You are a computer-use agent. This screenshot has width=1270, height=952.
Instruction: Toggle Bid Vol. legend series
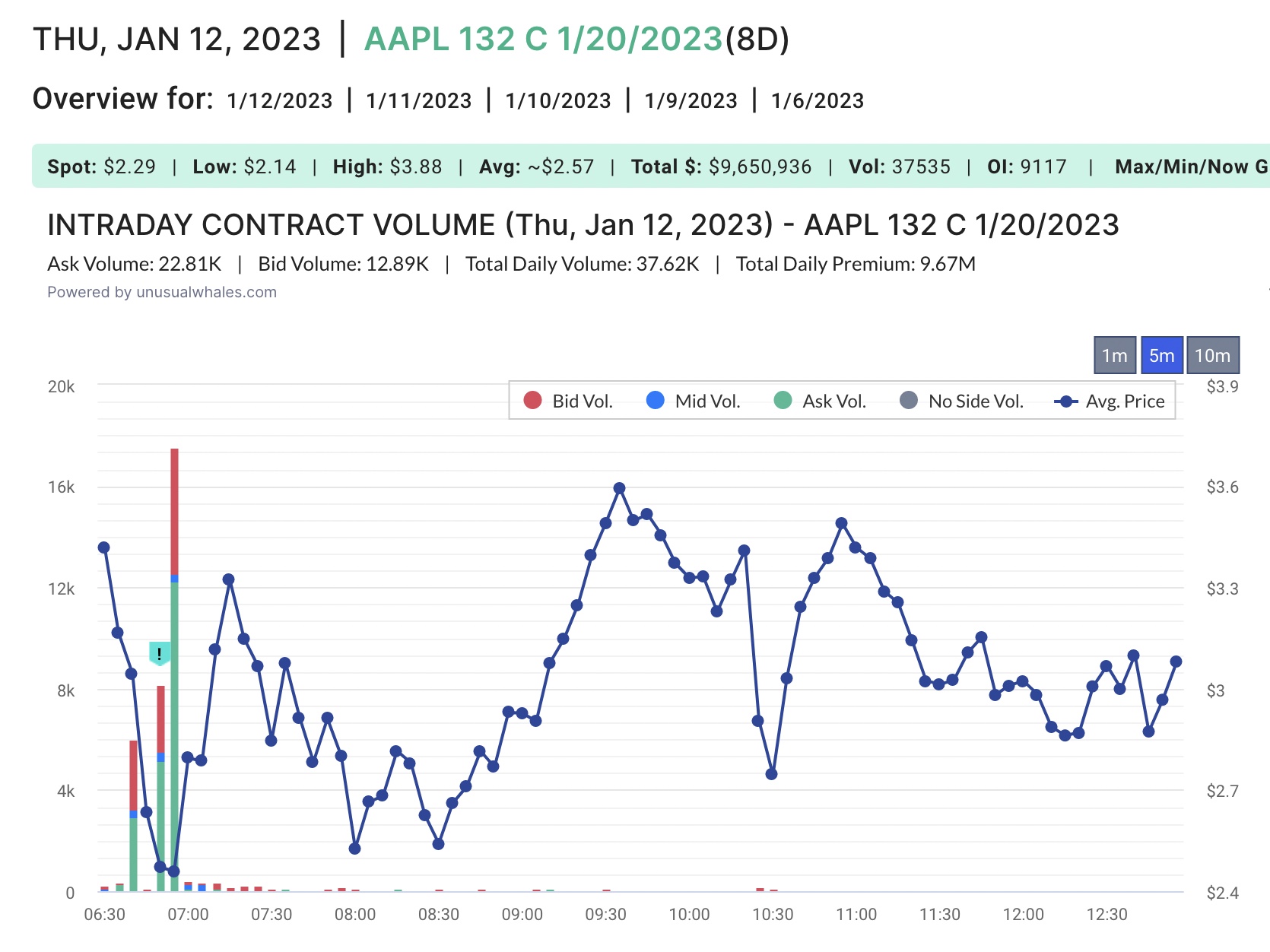(x=568, y=401)
